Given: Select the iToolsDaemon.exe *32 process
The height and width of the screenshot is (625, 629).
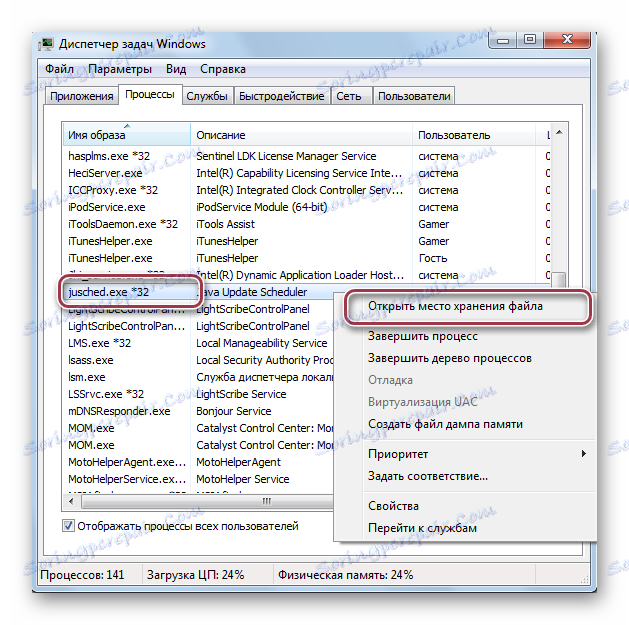Looking at the screenshot, I should [x=123, y=224].
